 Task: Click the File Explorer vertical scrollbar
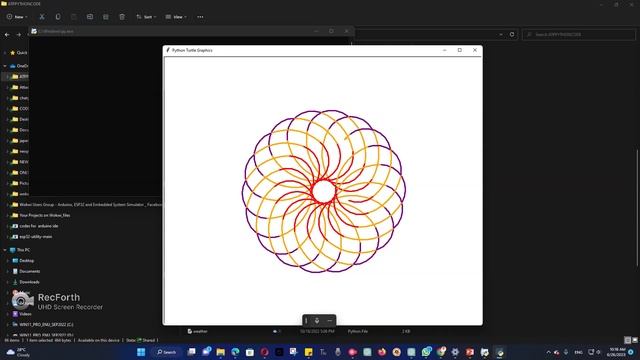coord(638,208)
